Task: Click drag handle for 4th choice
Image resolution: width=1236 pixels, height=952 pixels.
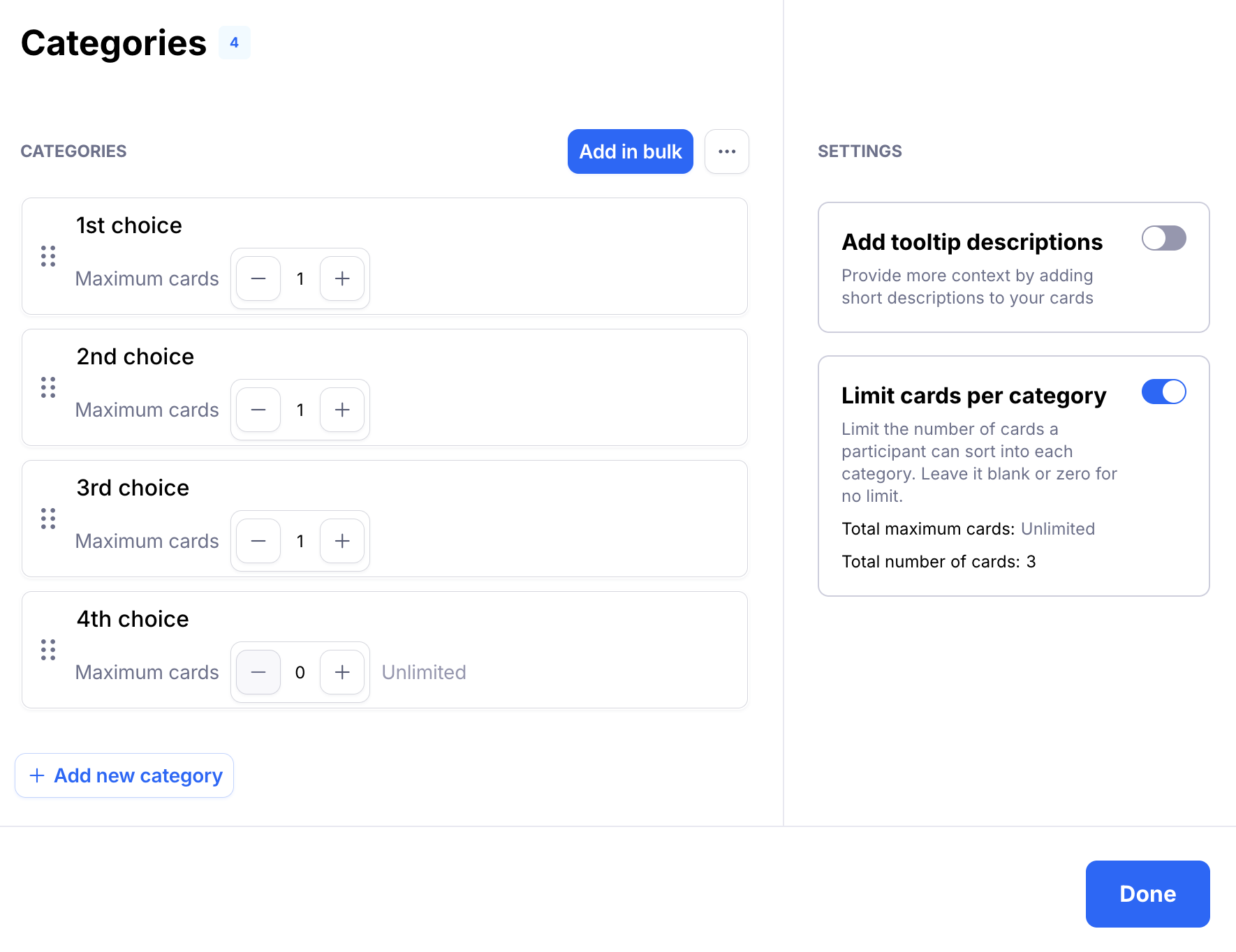Action: pos(48,650)
